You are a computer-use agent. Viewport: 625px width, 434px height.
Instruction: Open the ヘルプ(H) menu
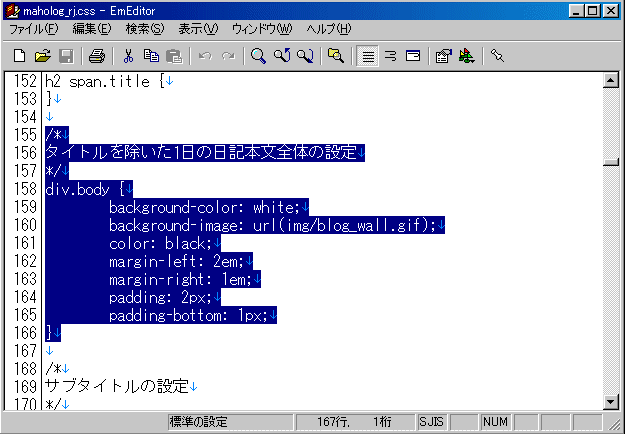[329, 29]
